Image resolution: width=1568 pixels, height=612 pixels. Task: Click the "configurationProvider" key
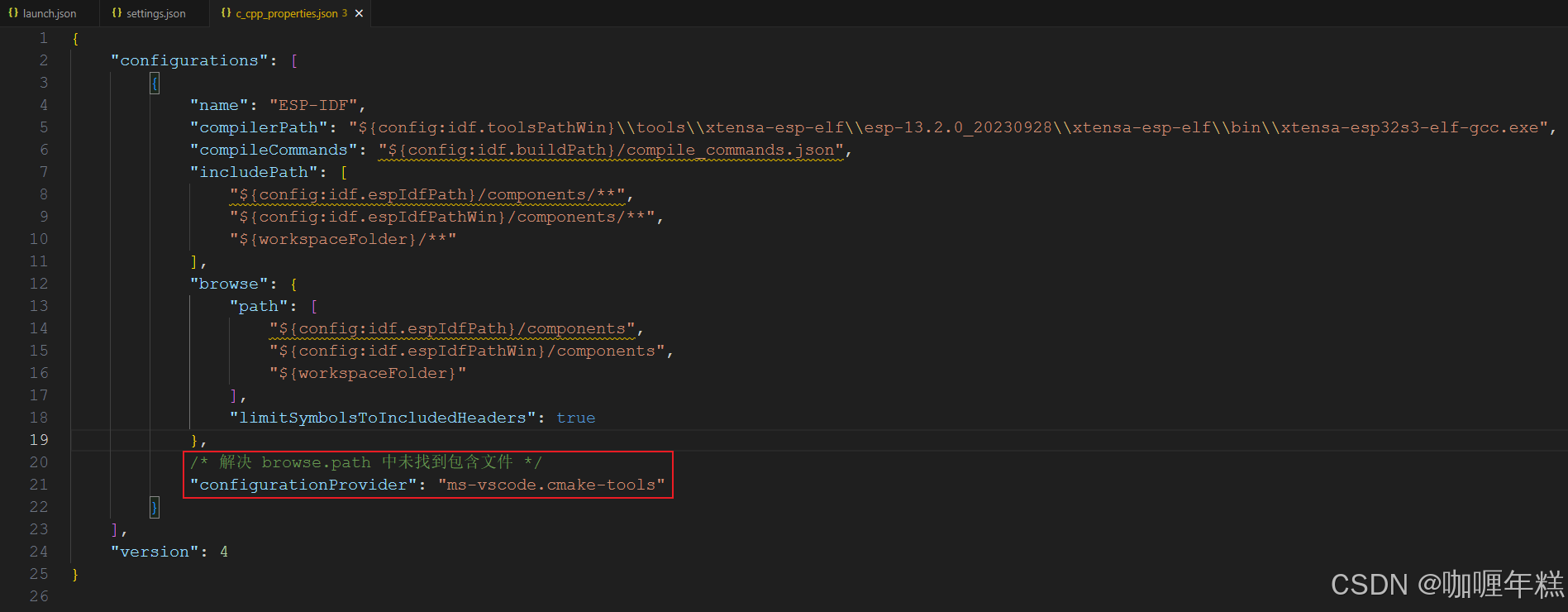click(x=303, y=485)
